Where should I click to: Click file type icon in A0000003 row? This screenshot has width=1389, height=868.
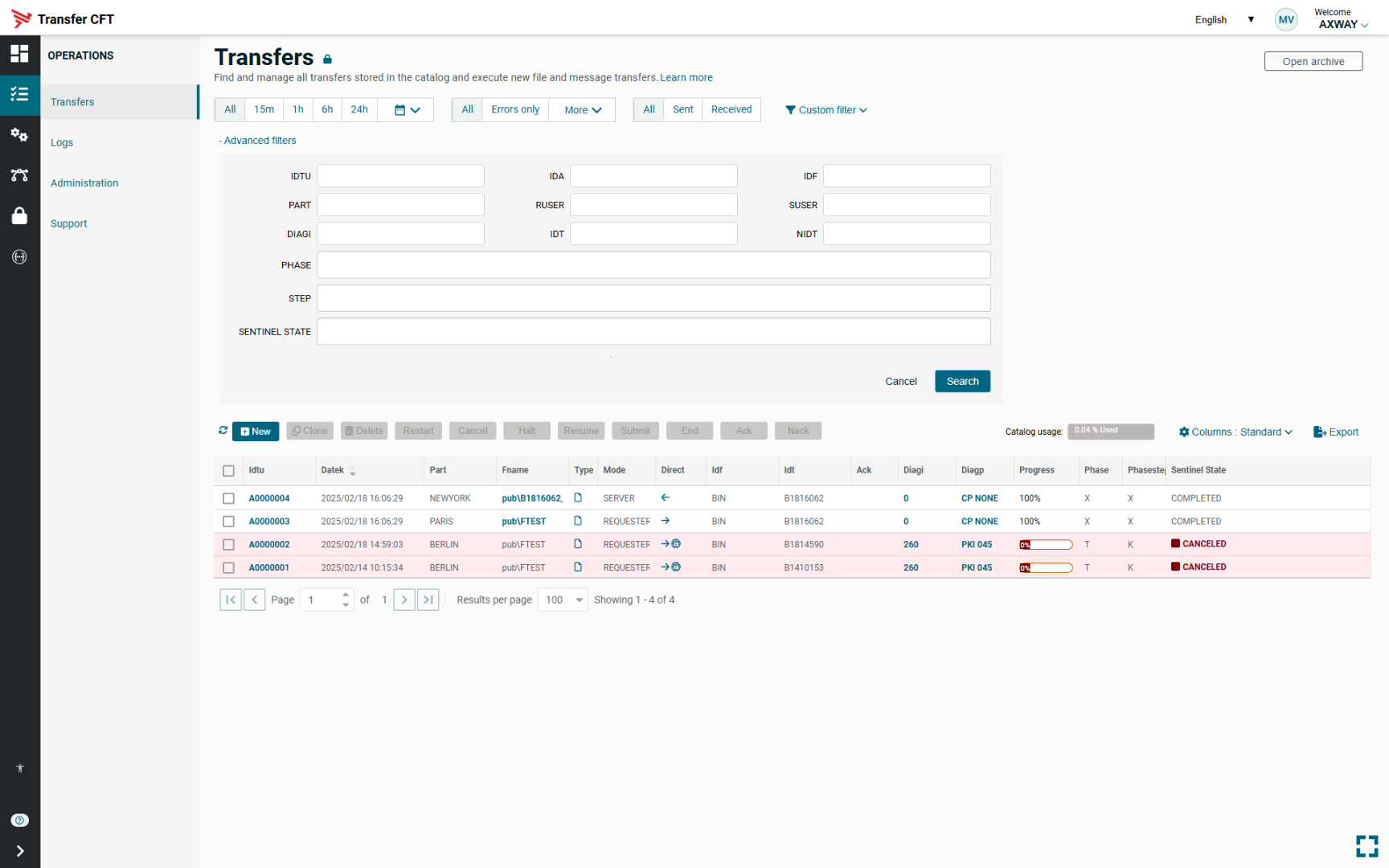click(577, 521)
